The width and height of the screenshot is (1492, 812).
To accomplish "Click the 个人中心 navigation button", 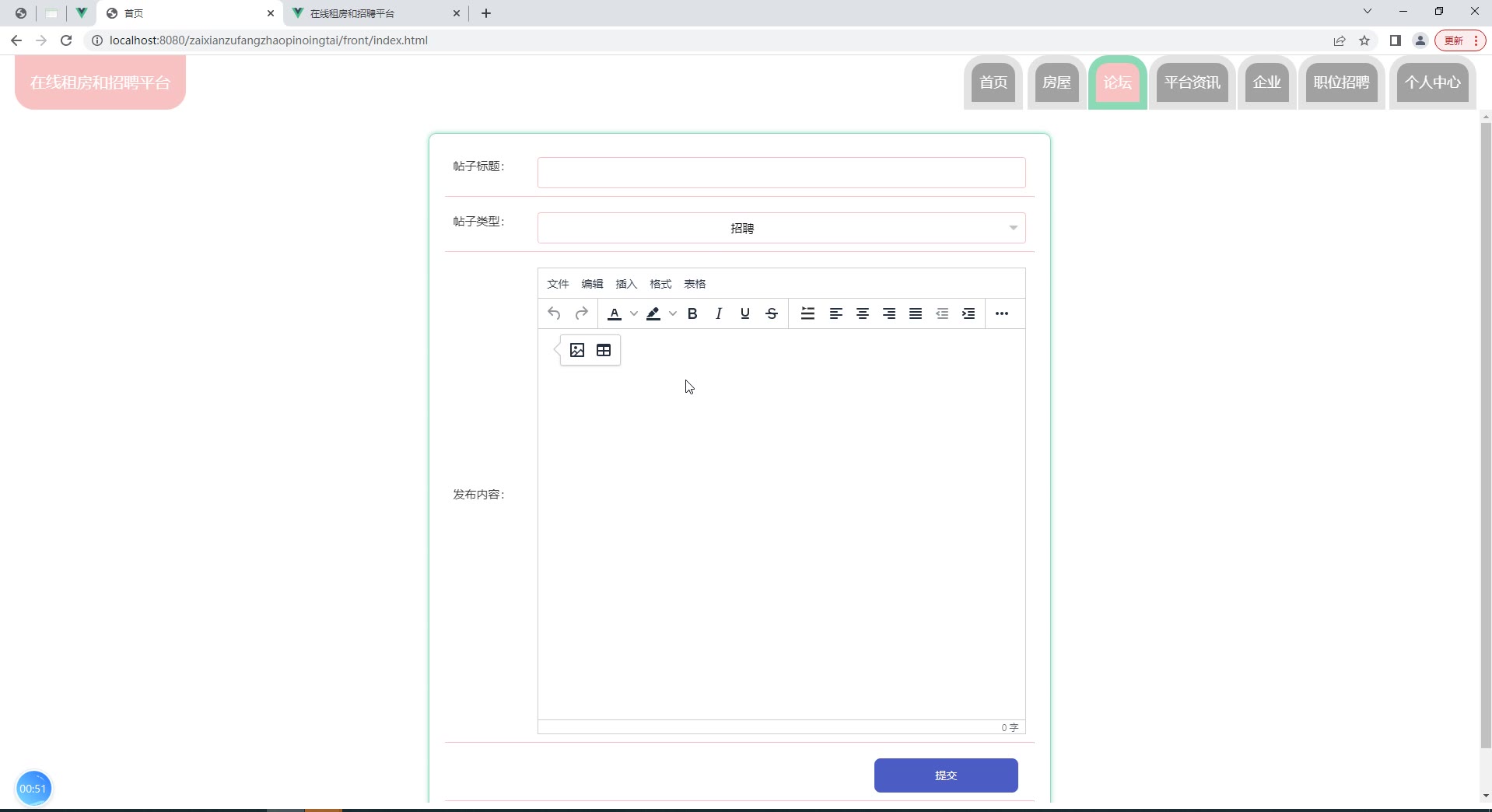I will tap(1432, 82).
